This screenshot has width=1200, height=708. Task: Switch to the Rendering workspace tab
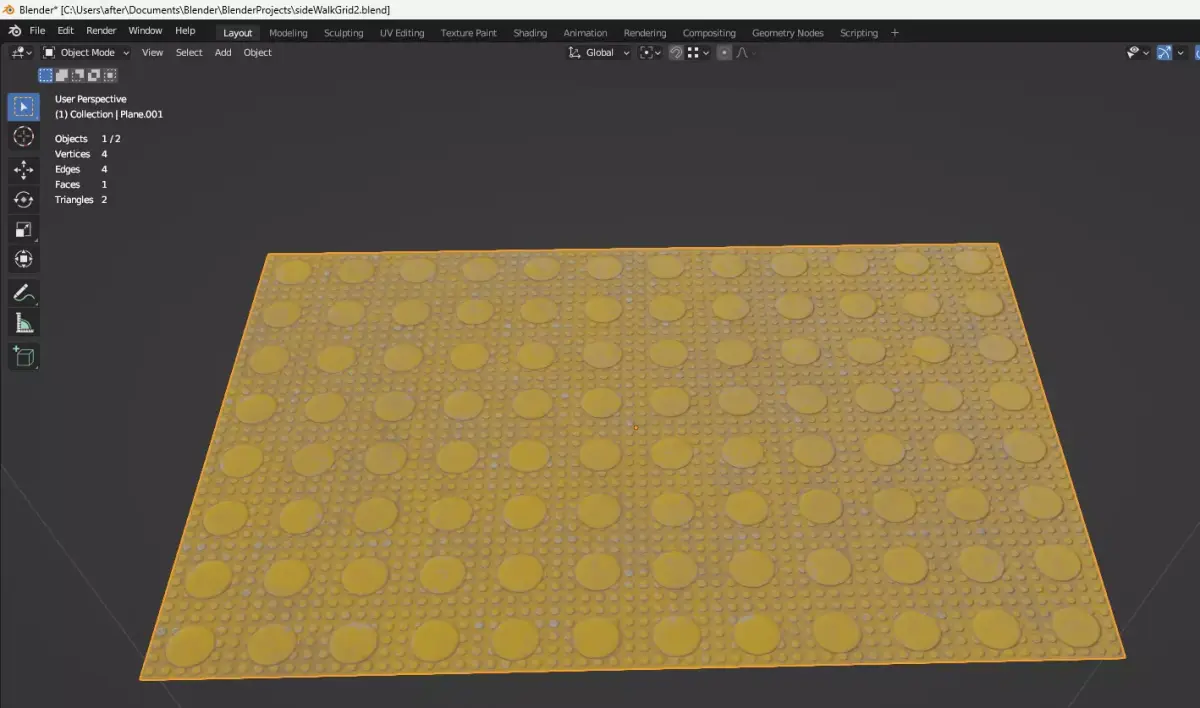click(x=645, y=33)
